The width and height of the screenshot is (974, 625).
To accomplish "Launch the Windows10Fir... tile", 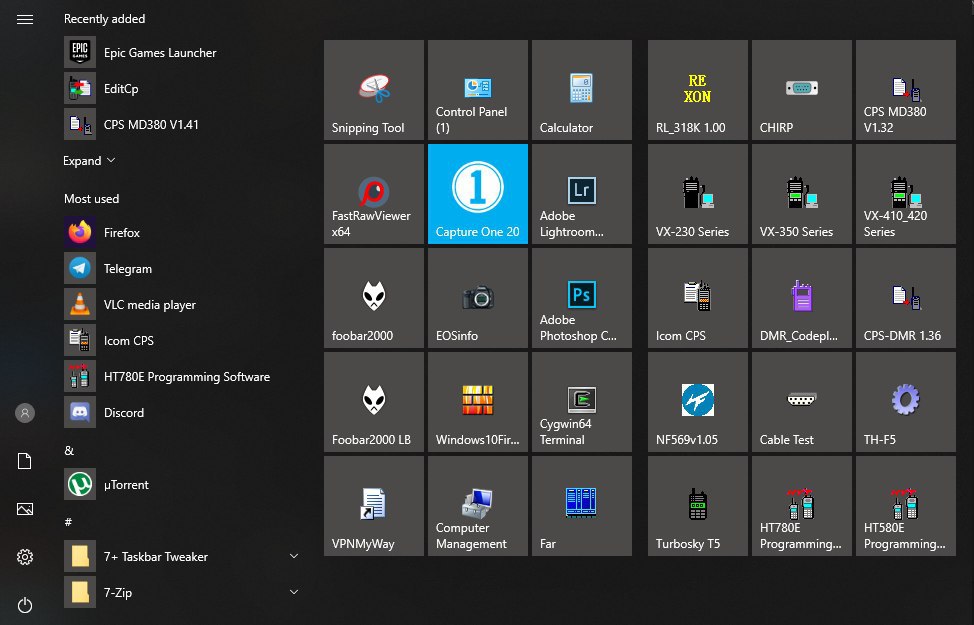I will coord(478,402).
